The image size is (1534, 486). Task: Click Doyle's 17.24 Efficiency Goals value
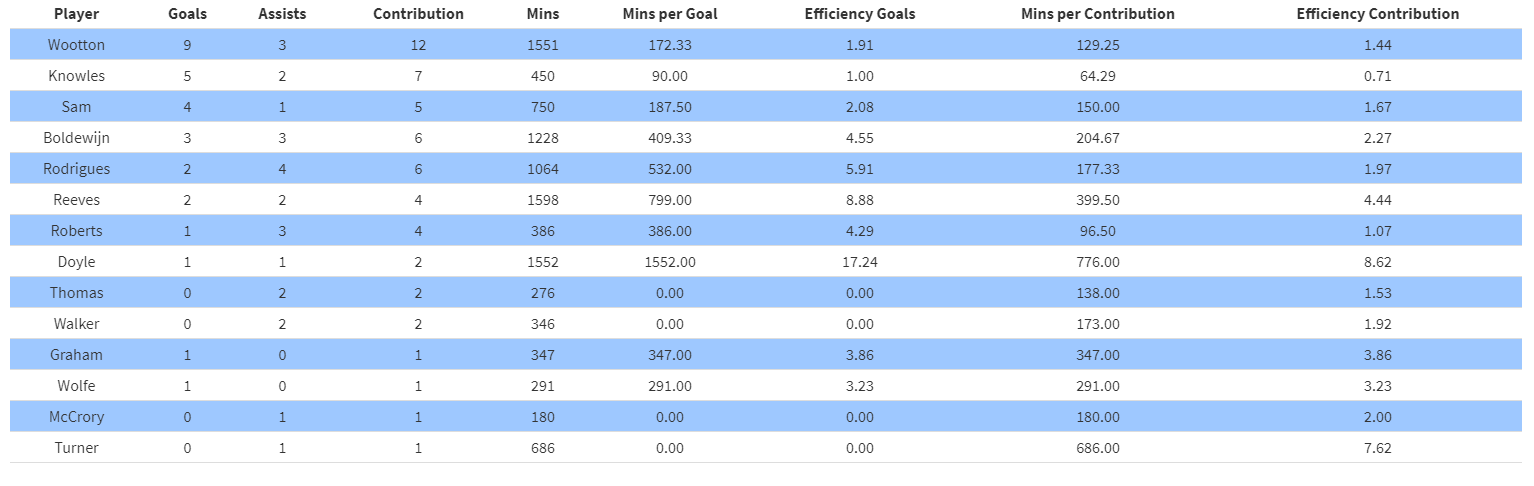click(x=859, y=262)
